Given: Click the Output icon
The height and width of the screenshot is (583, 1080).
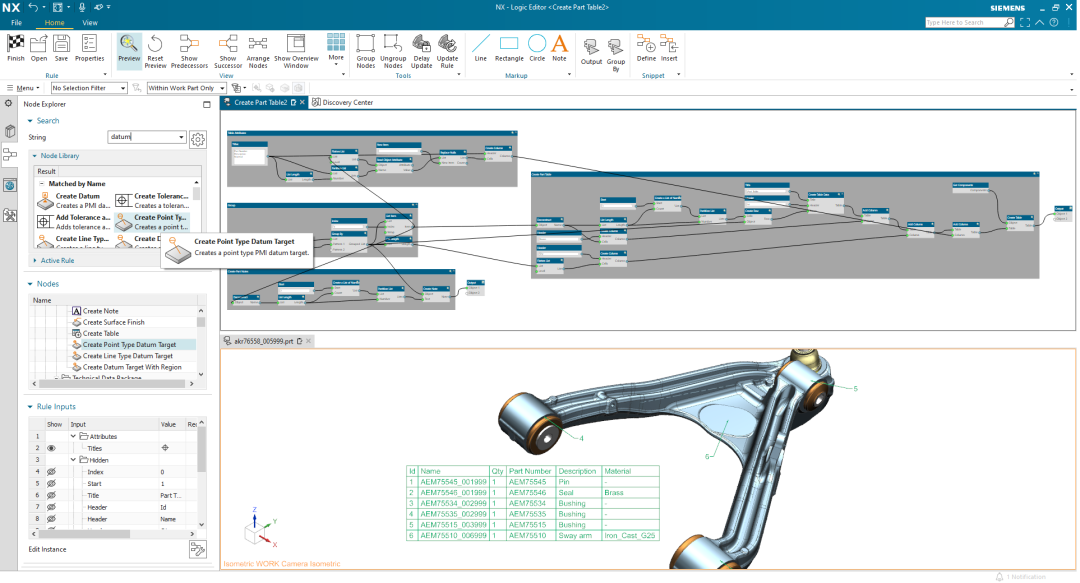Looking at the screenshot, I should pyautogui.click(x=591, y=47).
